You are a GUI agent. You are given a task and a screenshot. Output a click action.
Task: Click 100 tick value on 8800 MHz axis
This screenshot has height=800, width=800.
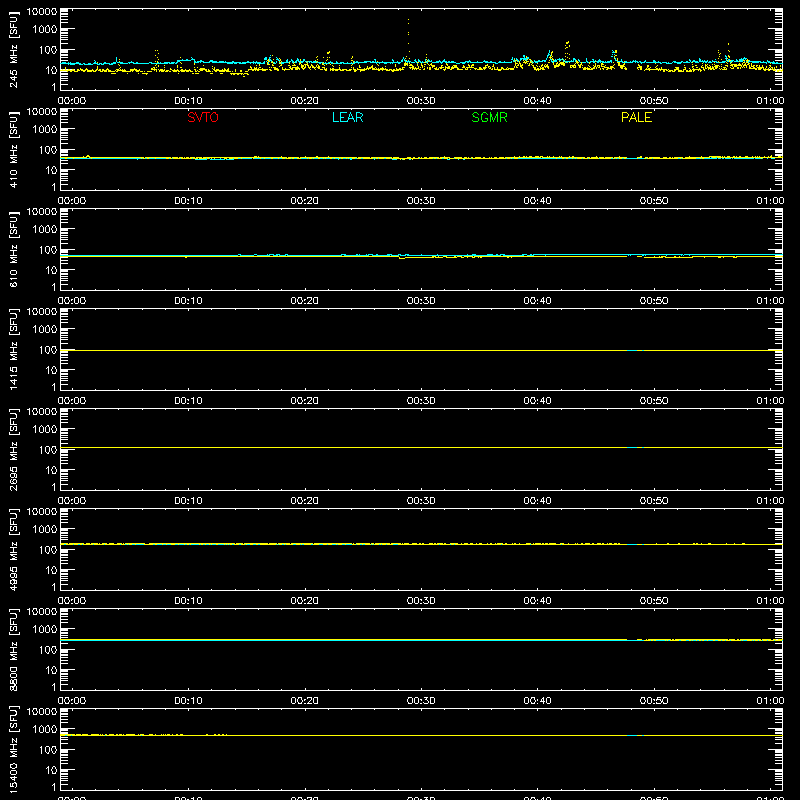48,650
